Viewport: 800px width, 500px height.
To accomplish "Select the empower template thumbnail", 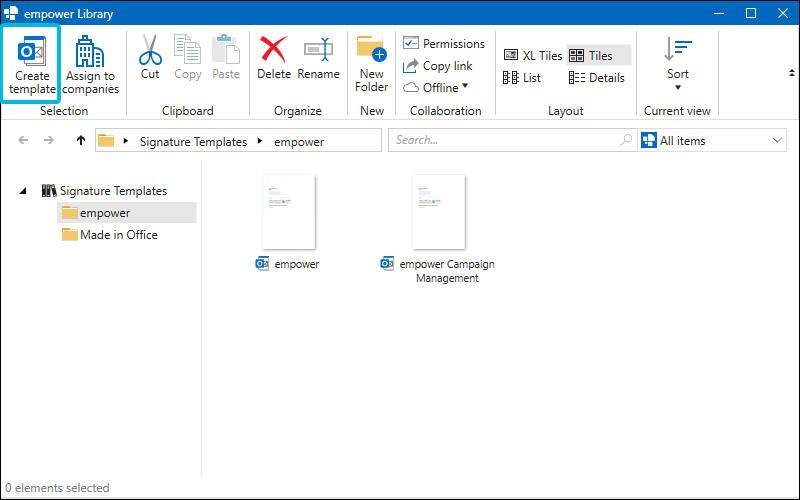I will pyautogui.click(x=289, y=212).
